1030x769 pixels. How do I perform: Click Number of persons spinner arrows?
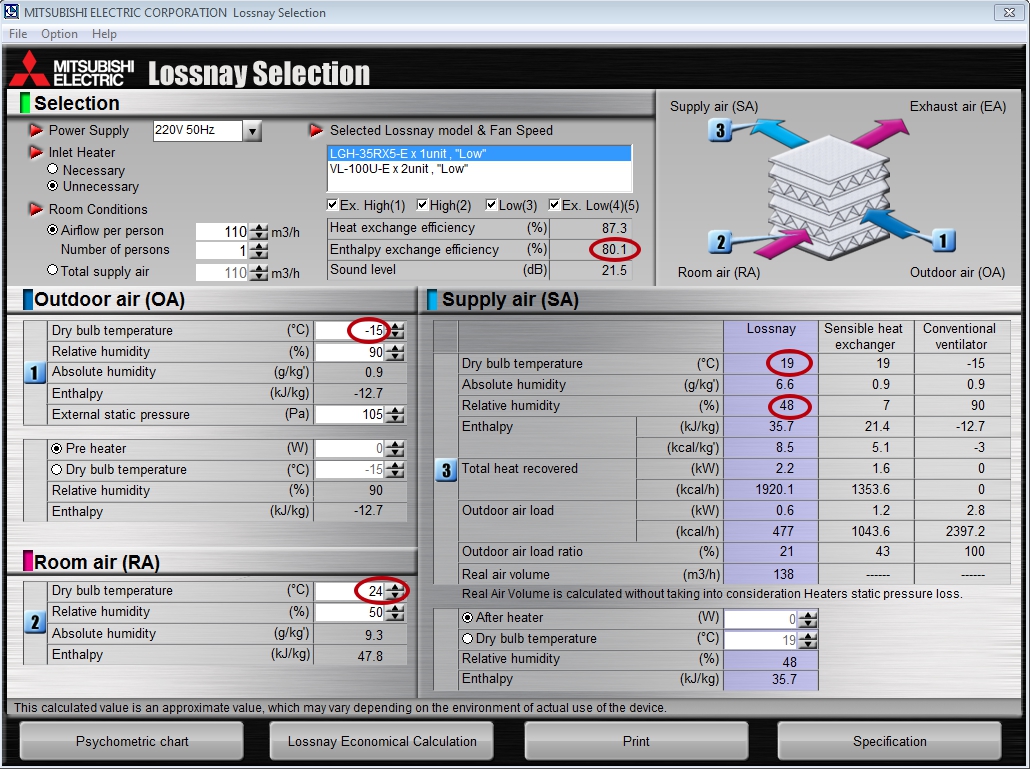click(x=260, y=251)
